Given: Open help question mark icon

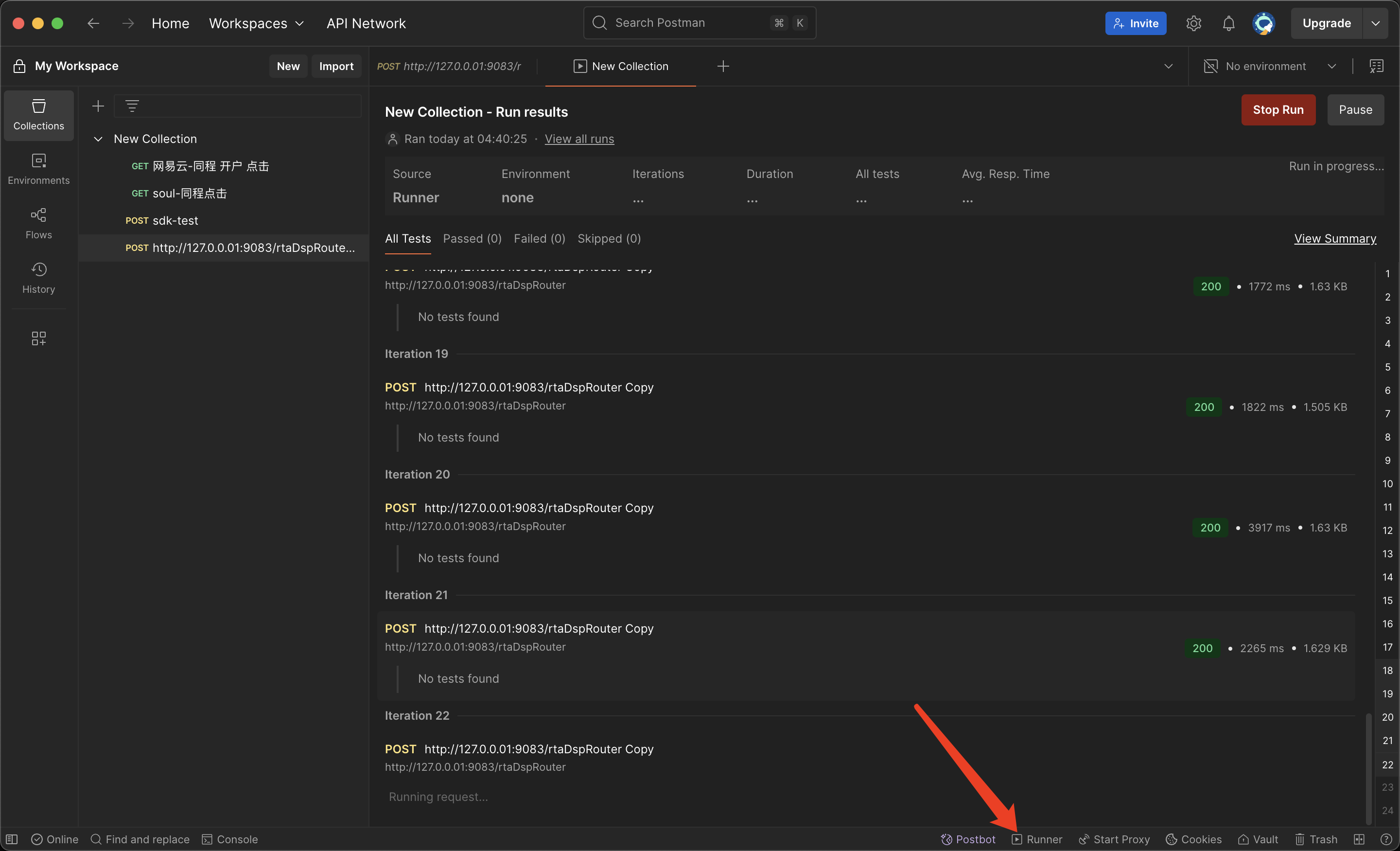Looking at the screenshot, I should [x=1386, y=839].
